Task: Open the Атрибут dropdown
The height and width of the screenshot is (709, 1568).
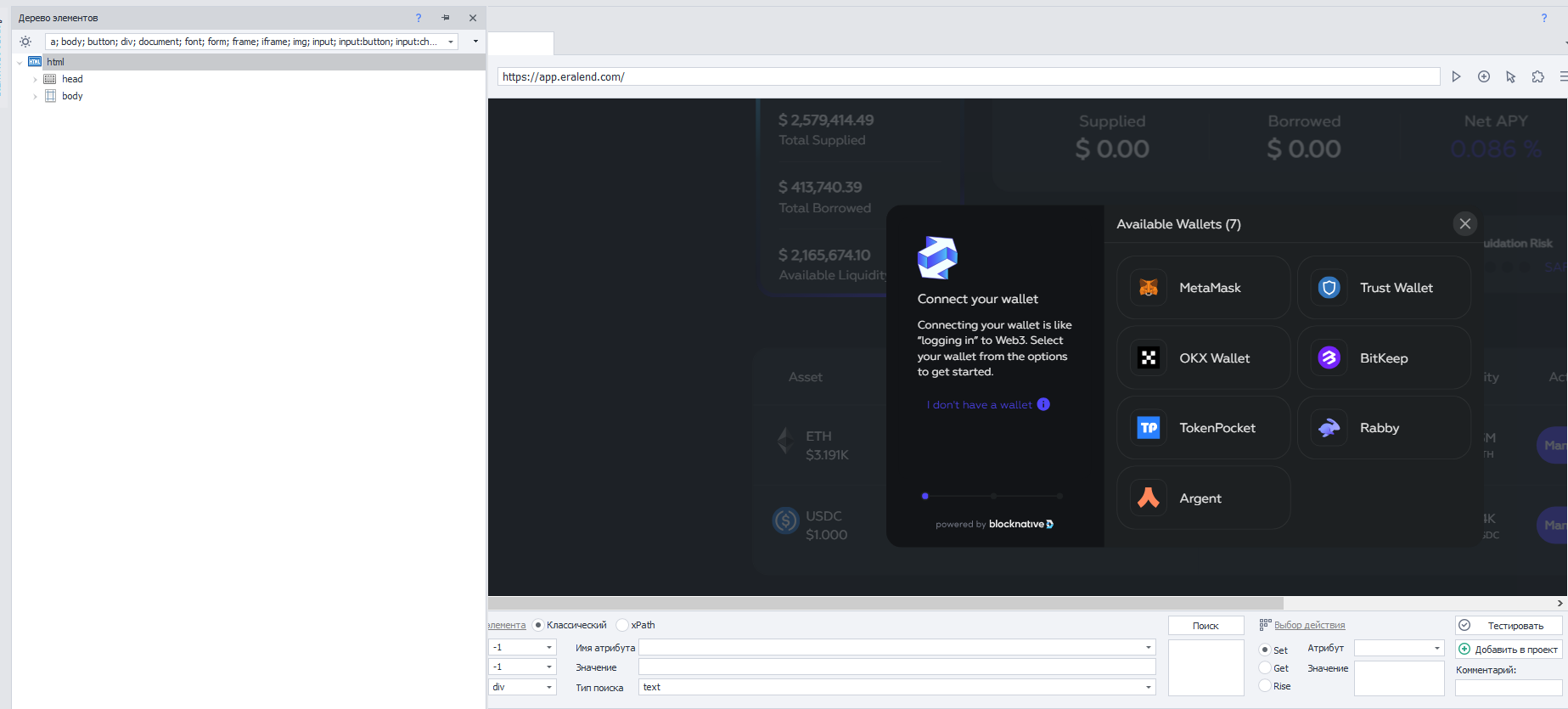Action: [1399, 648]
